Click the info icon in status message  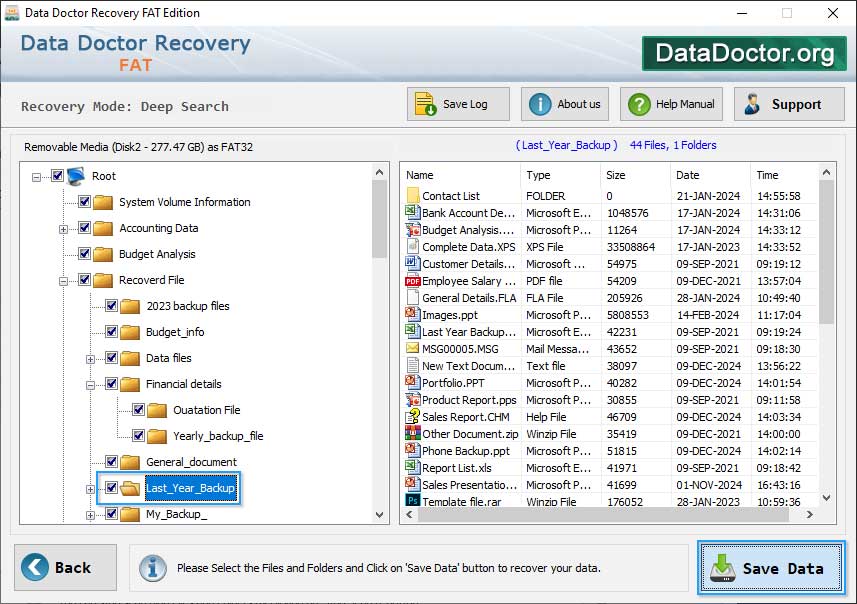(x=152, y=568)
